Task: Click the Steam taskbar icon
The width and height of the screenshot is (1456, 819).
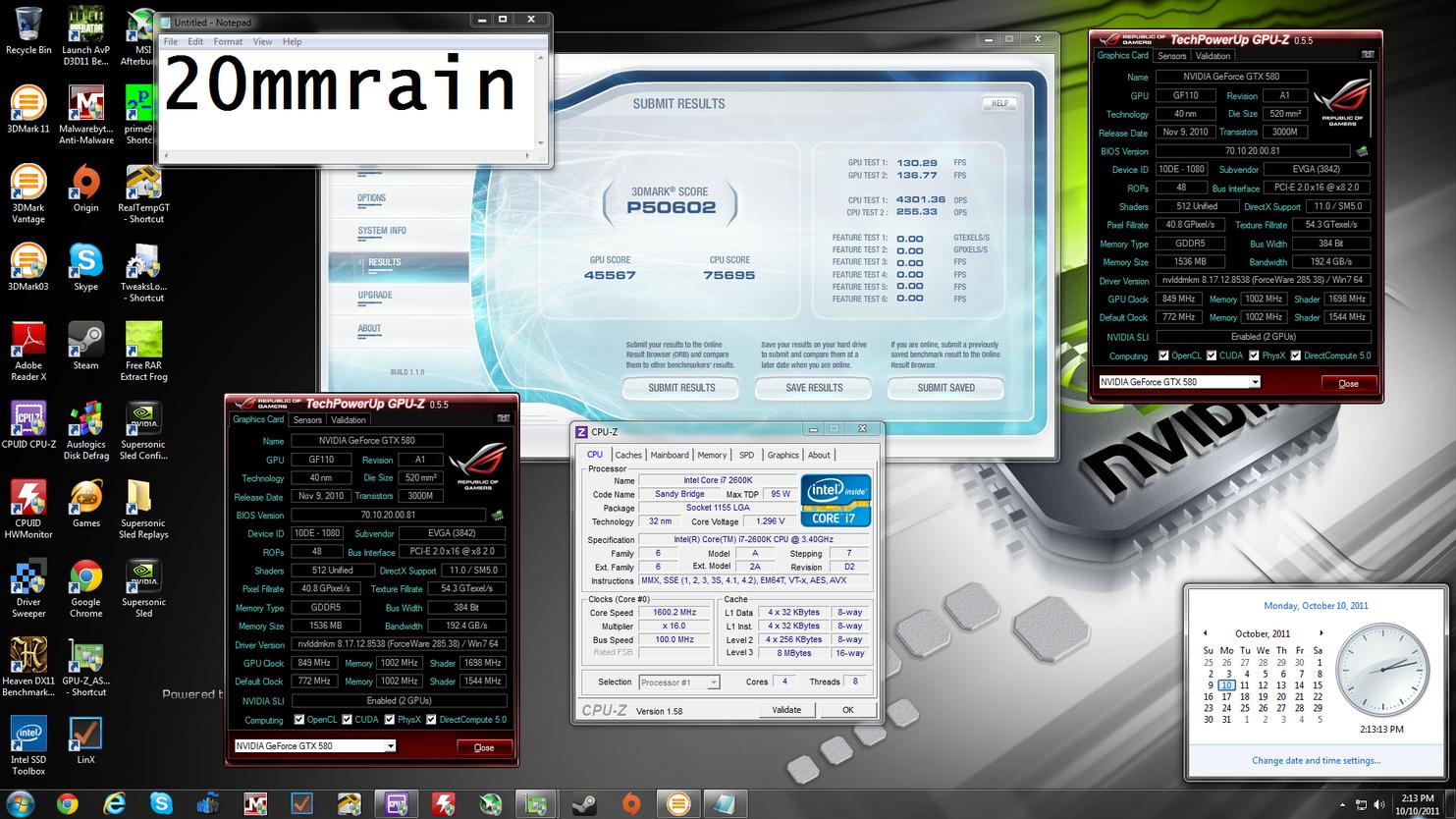Action: [x=584, y=804]
